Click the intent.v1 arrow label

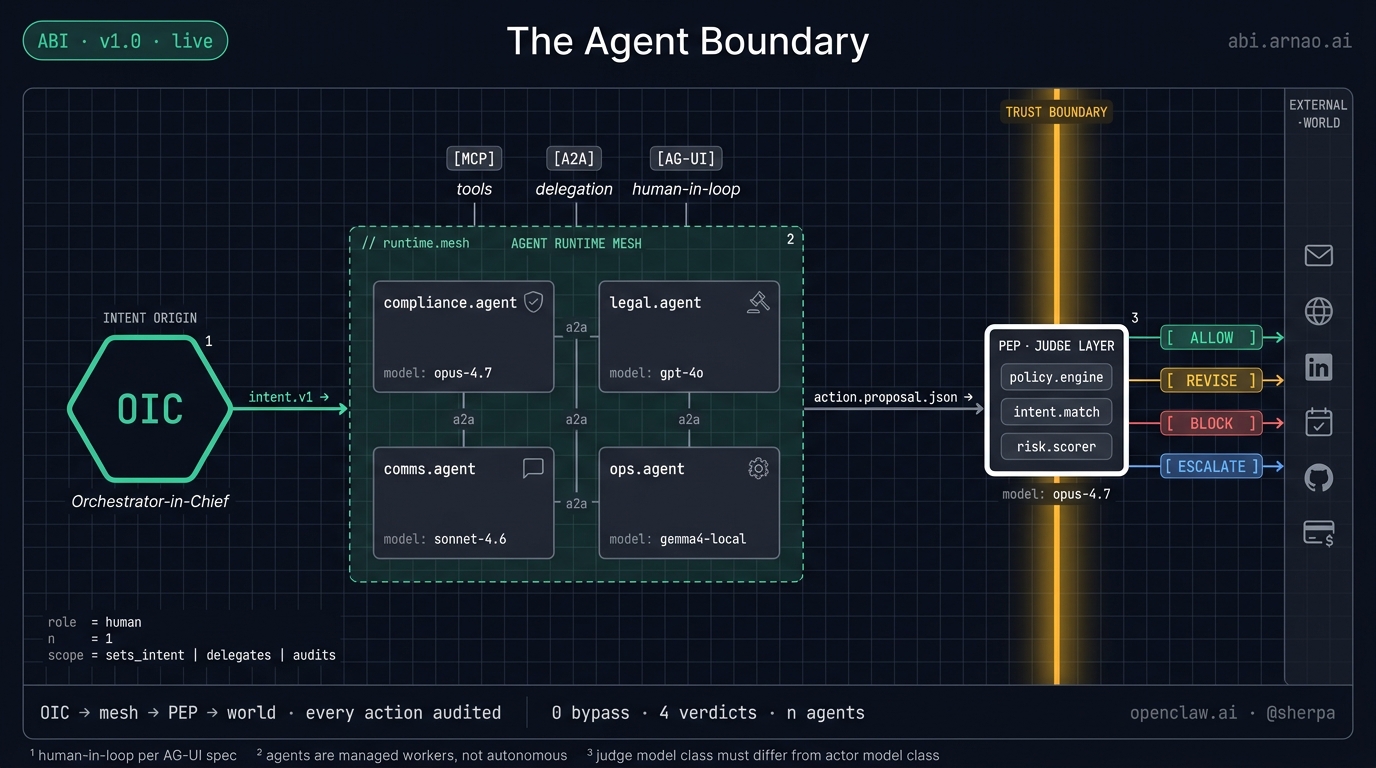pos(288,397)
